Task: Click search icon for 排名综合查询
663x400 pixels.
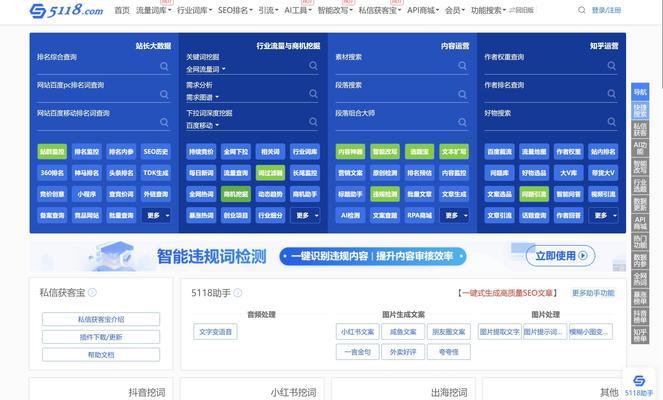Action: (x=164, y=66)
